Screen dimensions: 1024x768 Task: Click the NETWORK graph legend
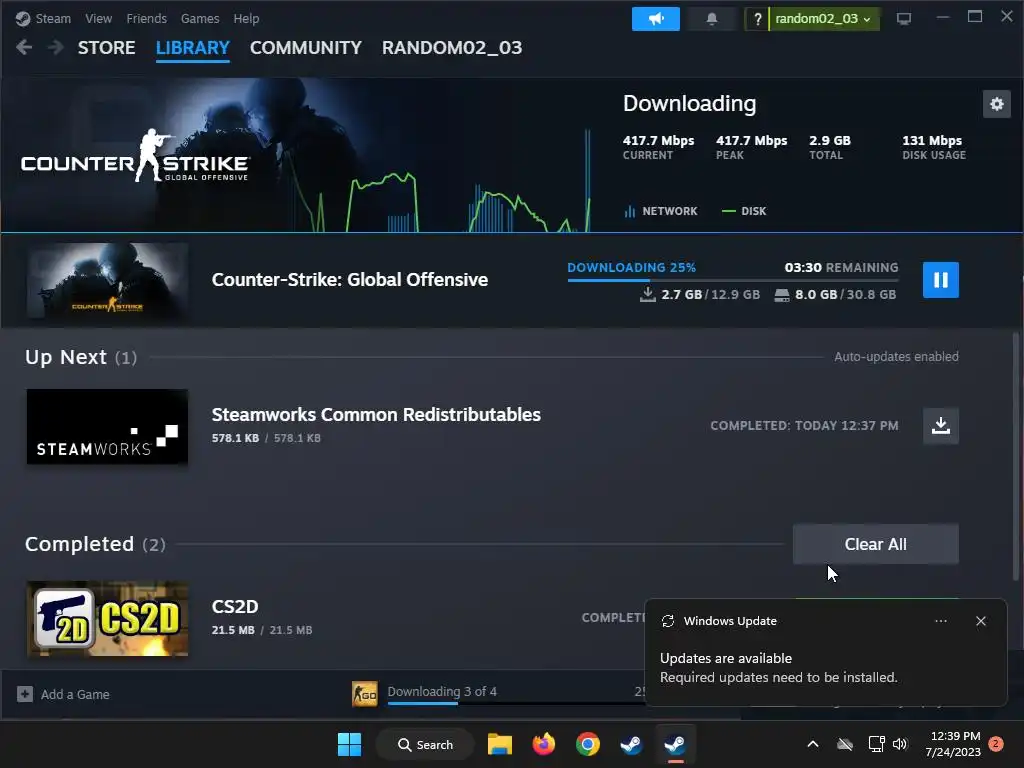tap(661, 211)
